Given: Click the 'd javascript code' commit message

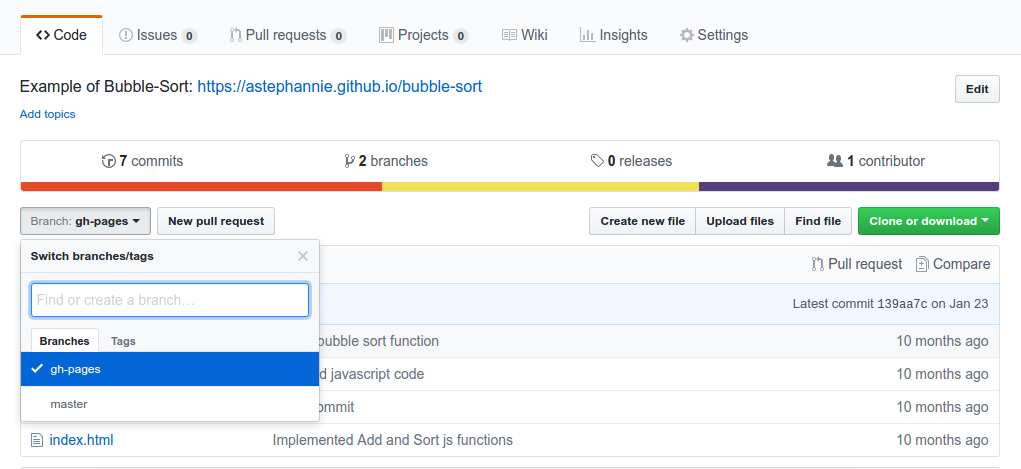Looking at the screenshot, I should click(372, 374).
